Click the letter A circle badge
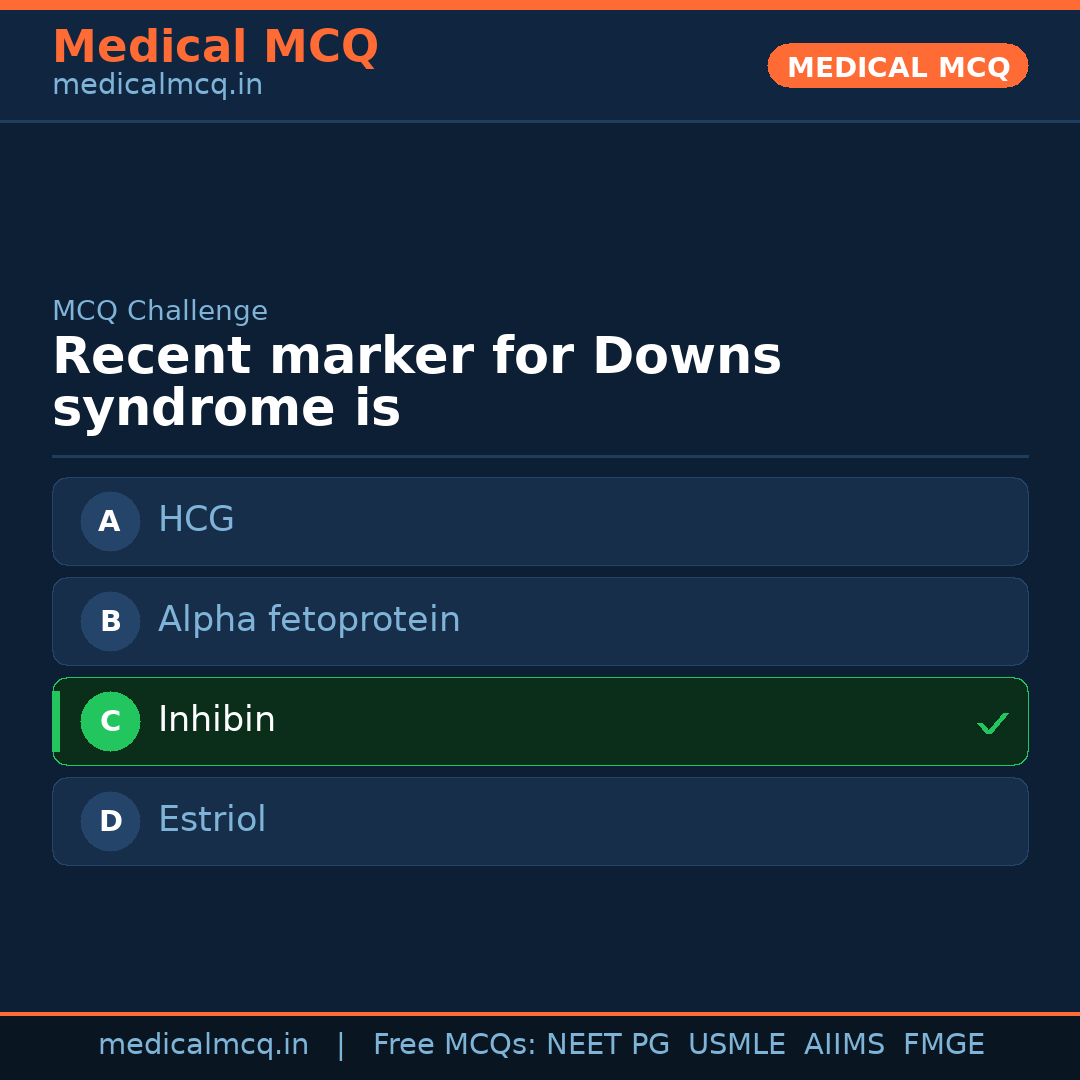Screen dimensions: 1080x1080 click(110, 521)
